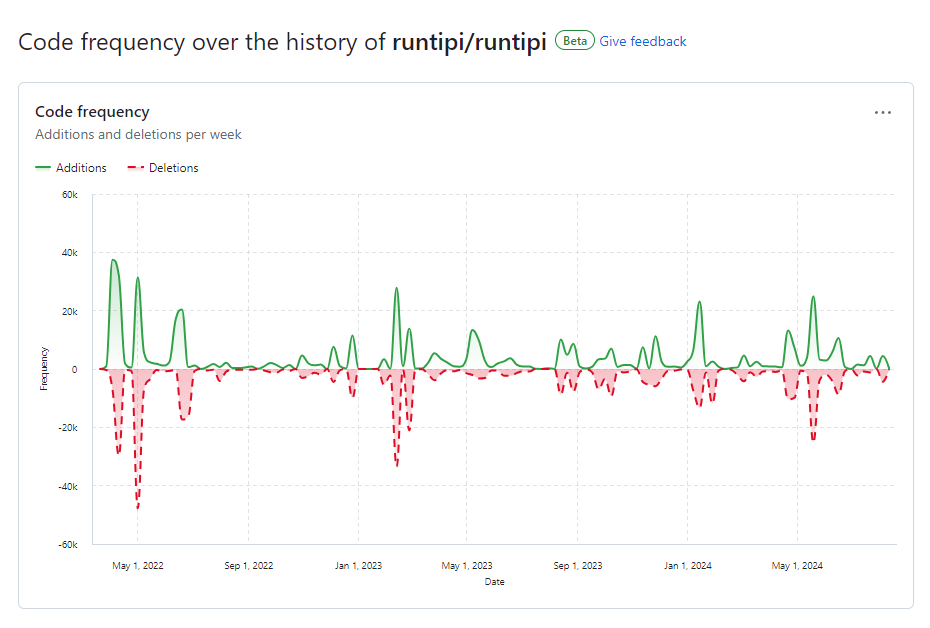This screenshot has height=628, width=930.
Task: Click the 60k y-axis tick label
Action: 69,195
